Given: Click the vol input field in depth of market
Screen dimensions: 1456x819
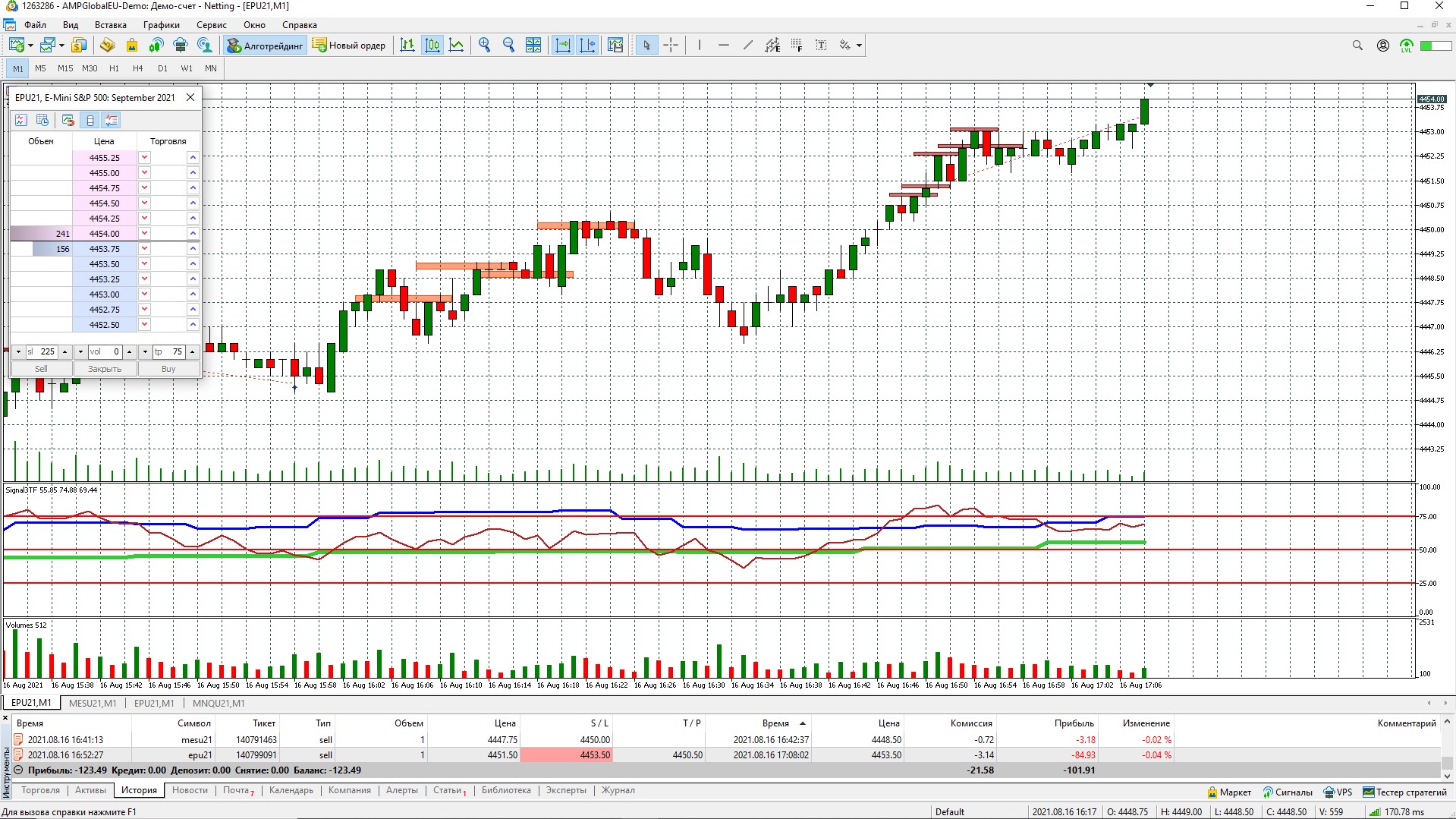Looking at the screenshot, I should [x=105, y=351].
